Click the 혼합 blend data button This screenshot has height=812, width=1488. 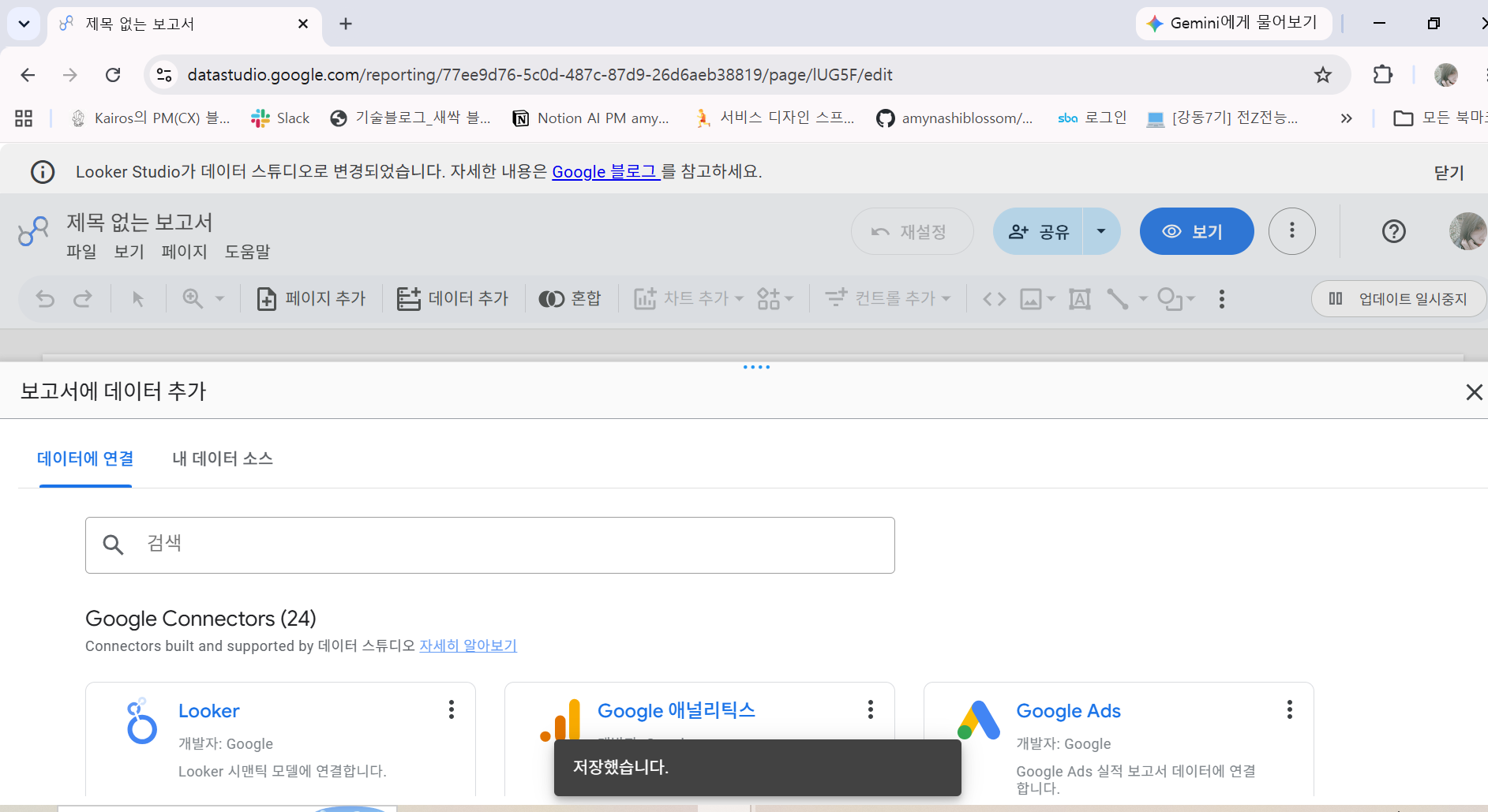coord(570,298)
